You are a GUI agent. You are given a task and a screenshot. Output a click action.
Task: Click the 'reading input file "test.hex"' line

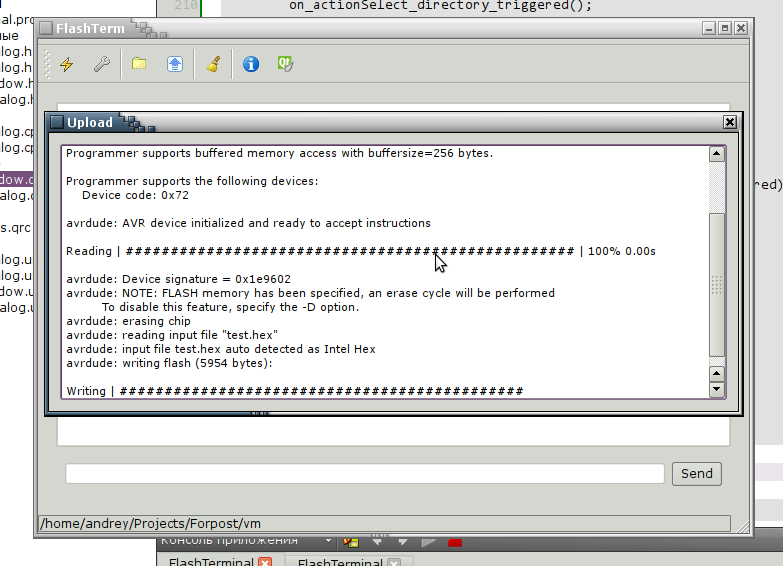(172, 335)
